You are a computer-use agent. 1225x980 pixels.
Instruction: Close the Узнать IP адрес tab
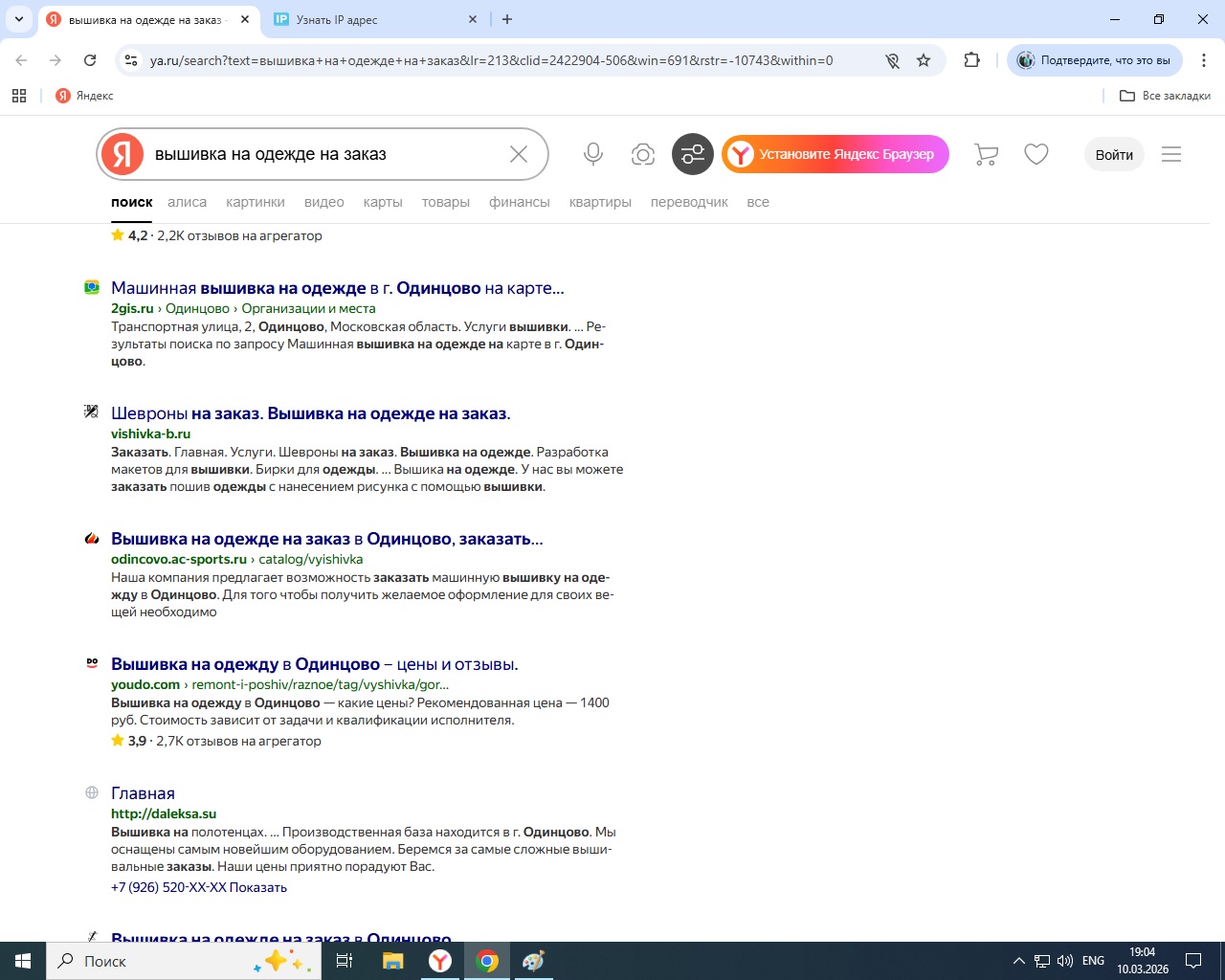point(473,19)
